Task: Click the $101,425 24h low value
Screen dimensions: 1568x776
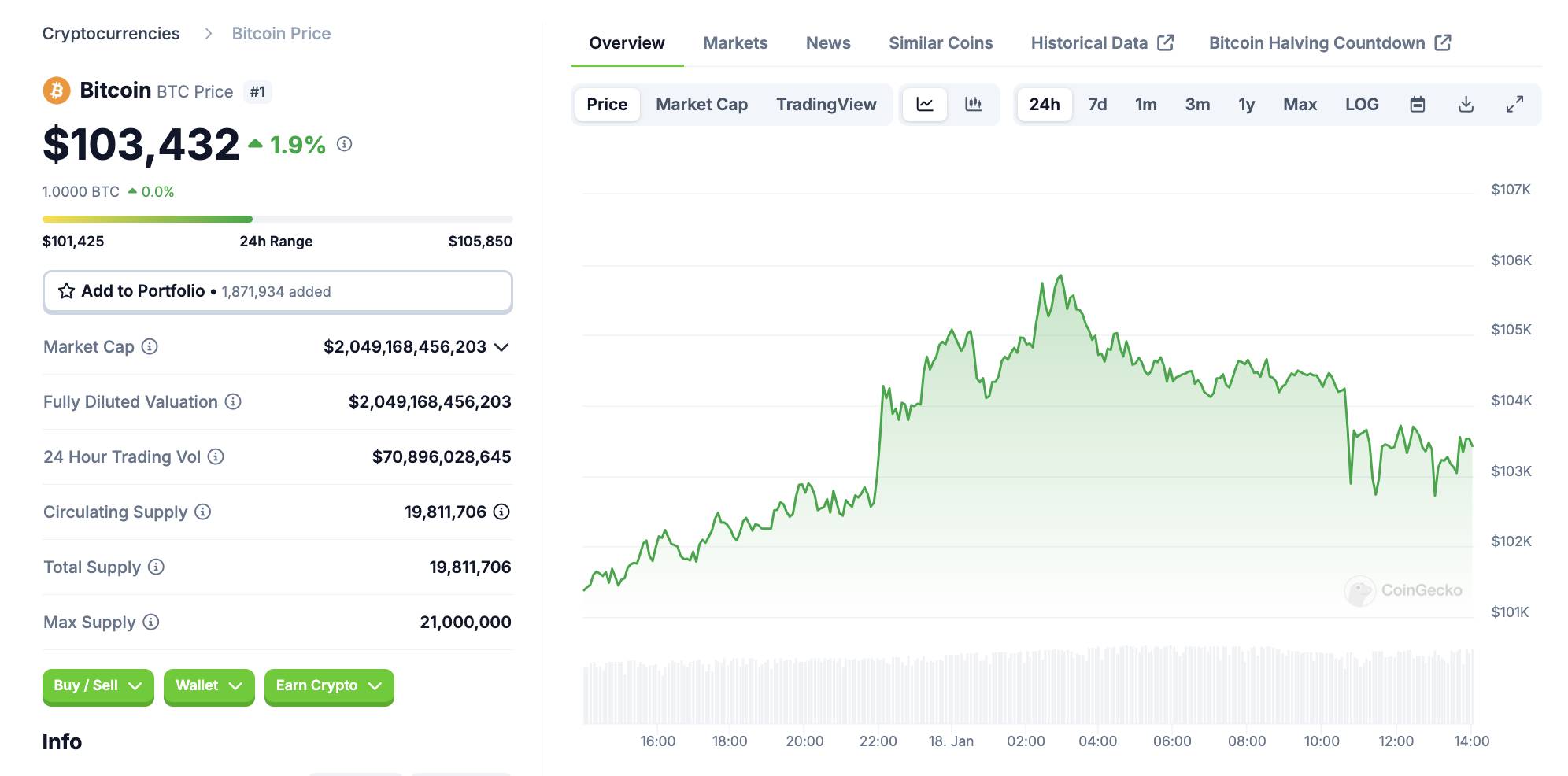Action: point(73,241)
